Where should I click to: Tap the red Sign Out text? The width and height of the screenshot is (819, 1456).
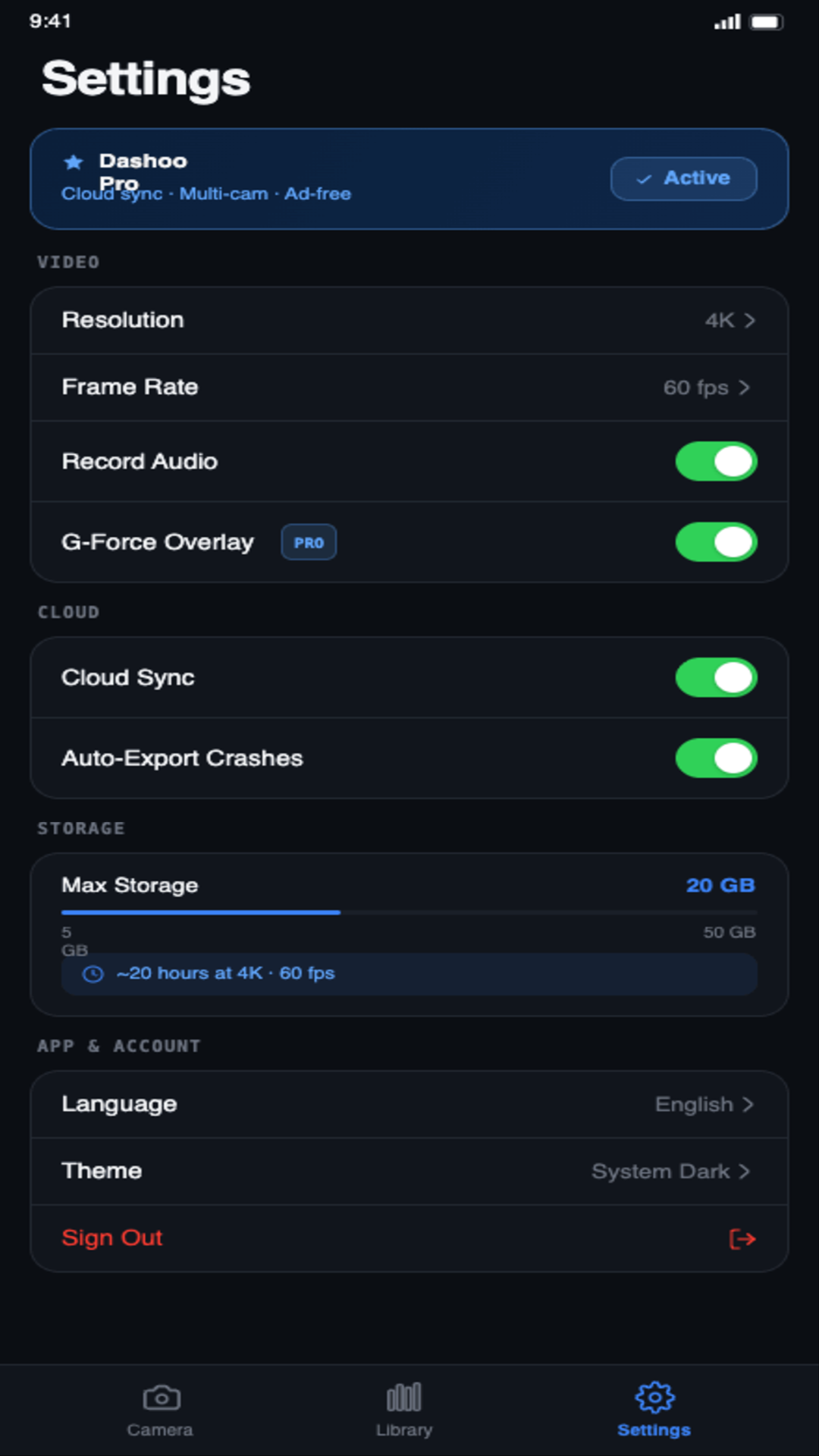click(x=112, y=1238)
